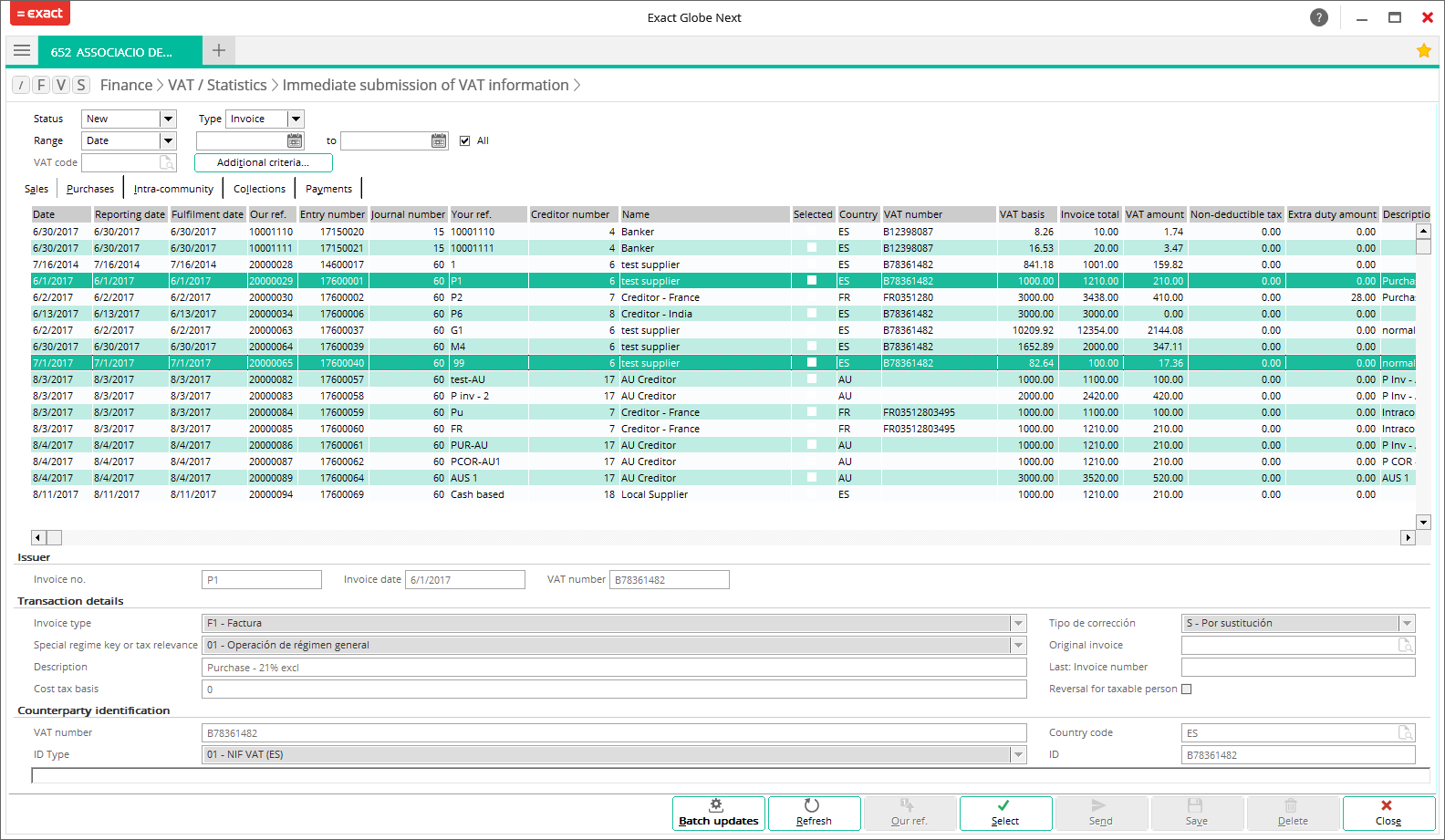Screen dimensions: 1445x840
Task: Click the Description field
Action: click(614, 667)
